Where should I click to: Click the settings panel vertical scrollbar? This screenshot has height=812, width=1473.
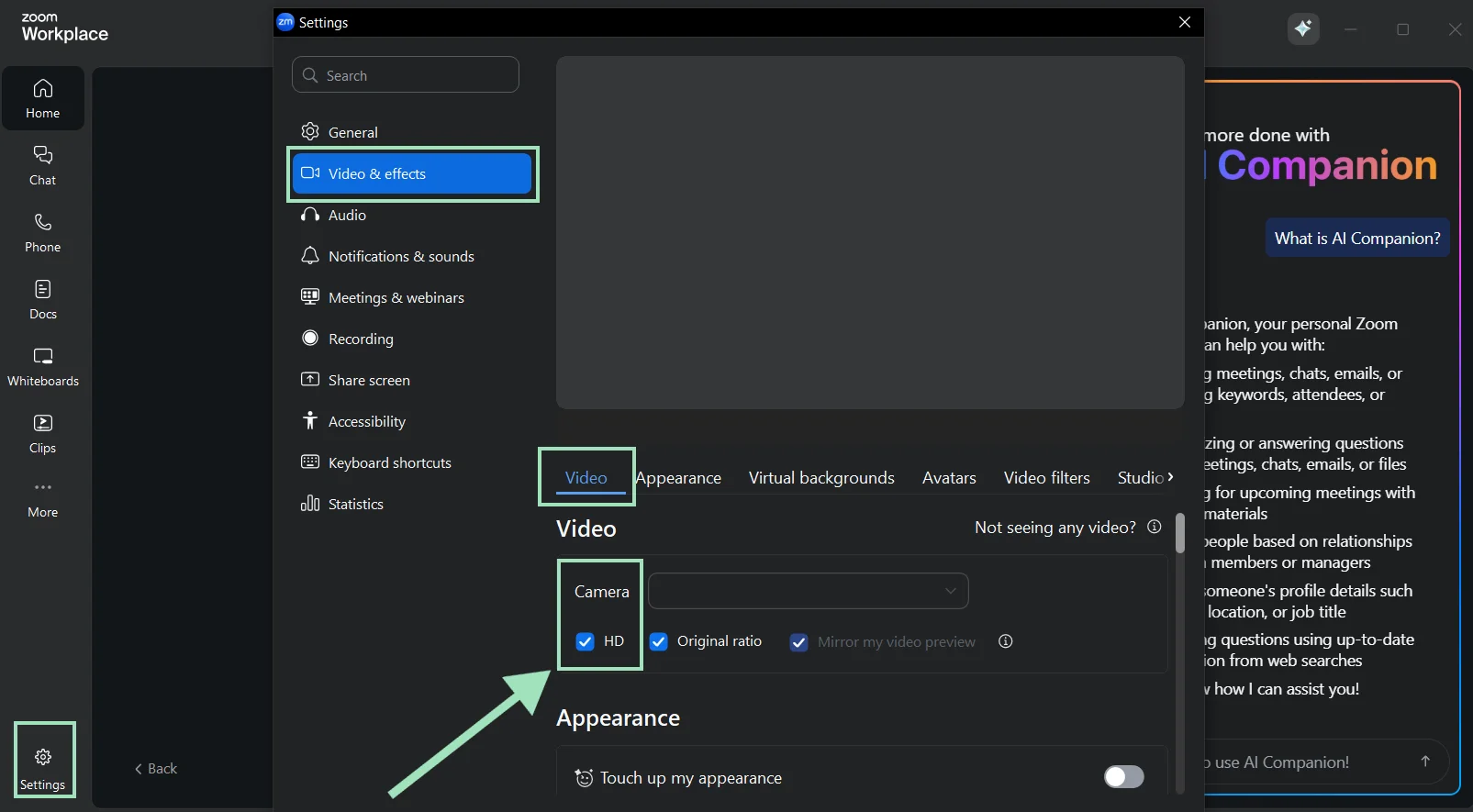1180,533
